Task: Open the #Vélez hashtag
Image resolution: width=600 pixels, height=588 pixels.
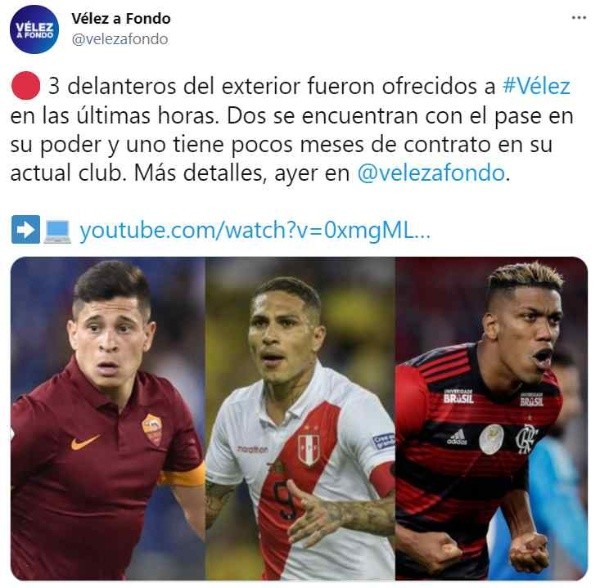Action: click(x=536, y=86)
